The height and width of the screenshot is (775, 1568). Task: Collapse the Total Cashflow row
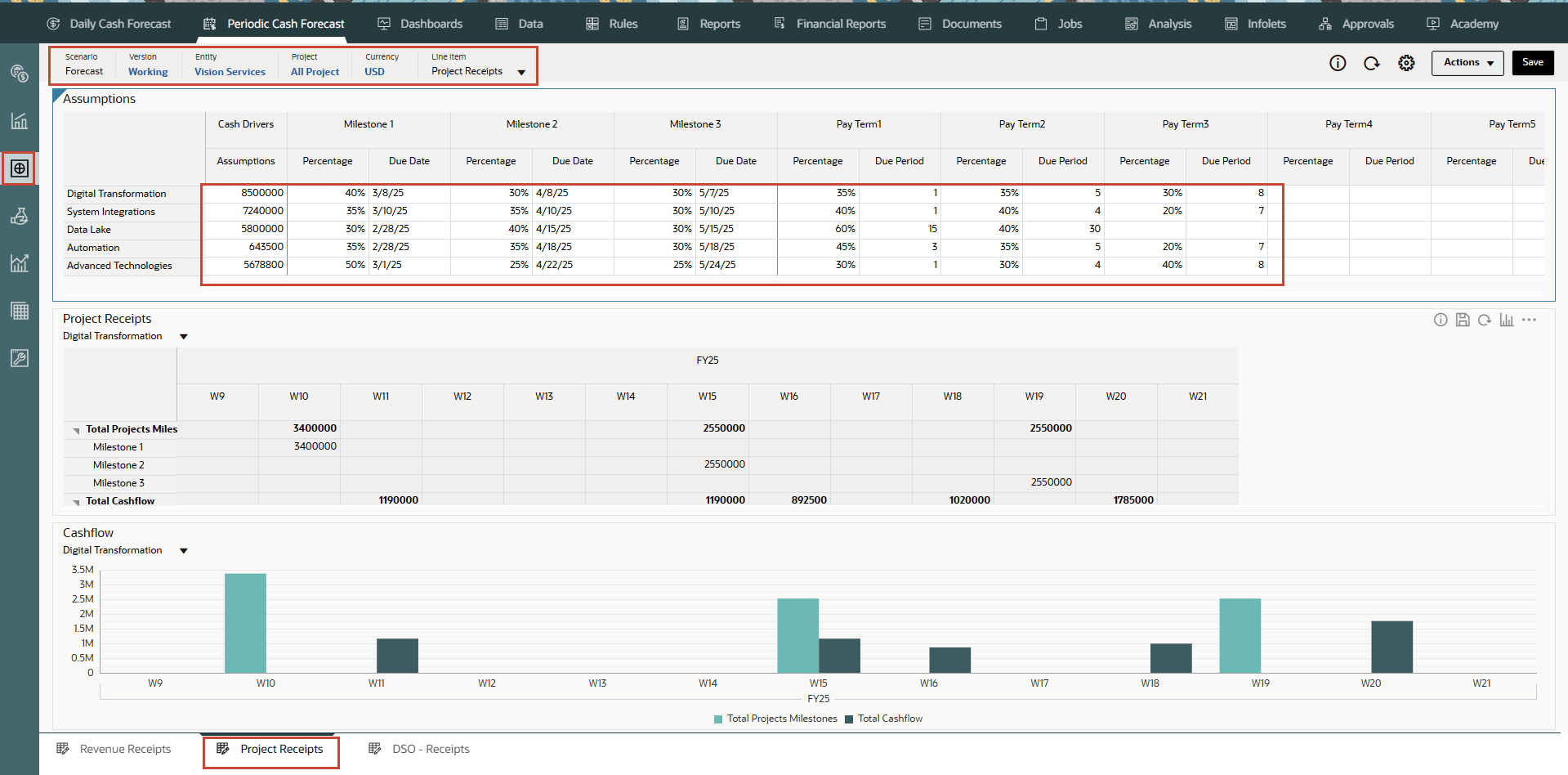(x=76, y=502)
